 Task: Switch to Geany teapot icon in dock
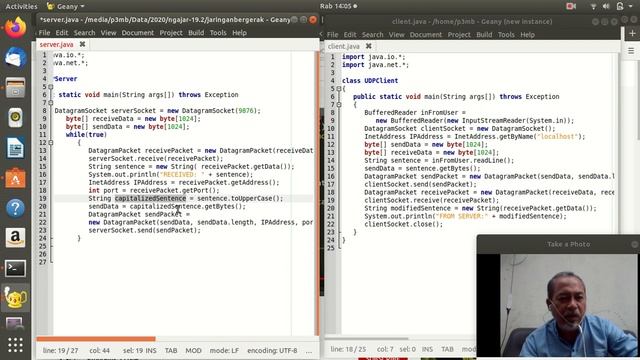click(x=15, y=298)
